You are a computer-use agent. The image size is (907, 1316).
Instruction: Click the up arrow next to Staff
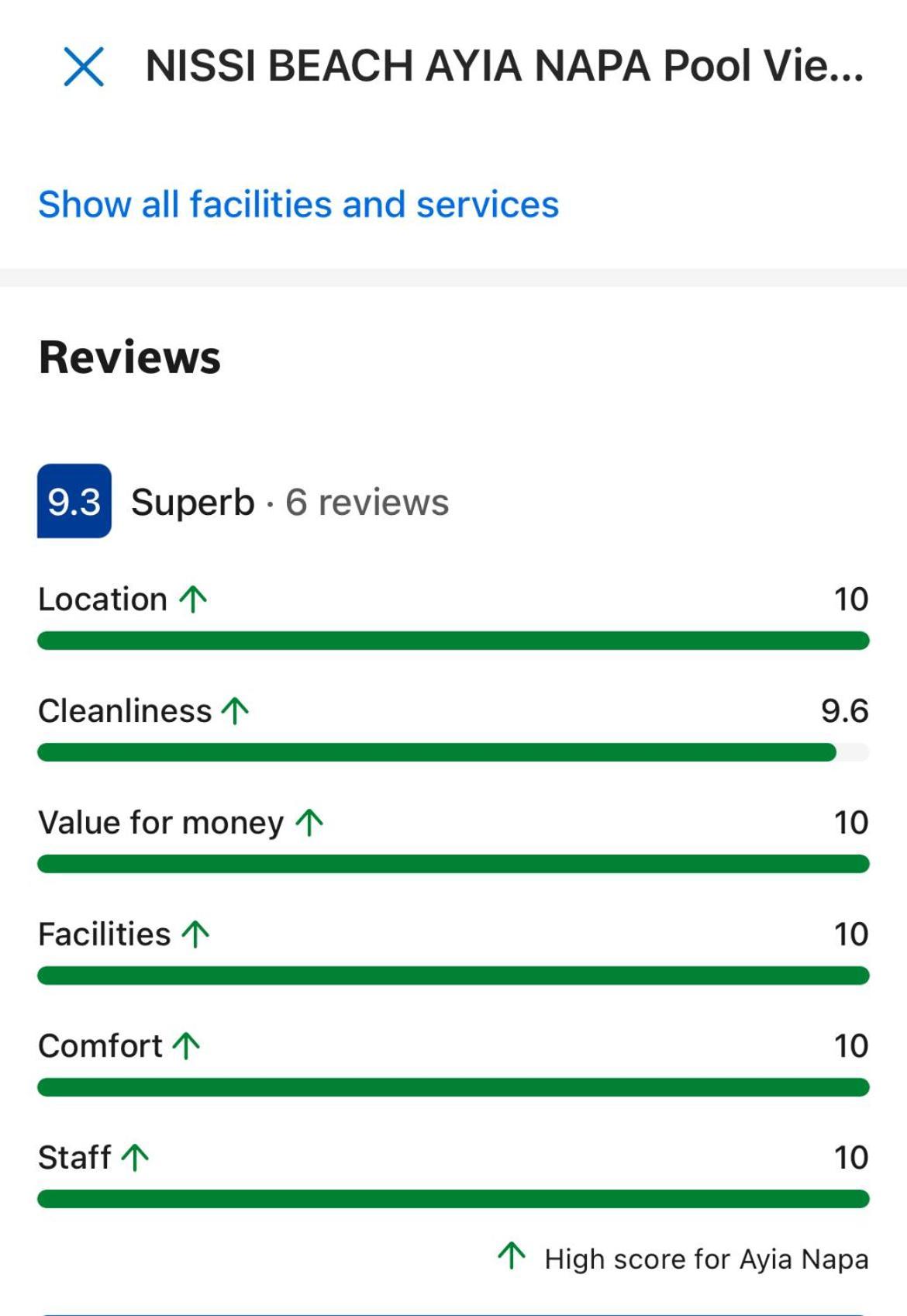(136, 1157)
